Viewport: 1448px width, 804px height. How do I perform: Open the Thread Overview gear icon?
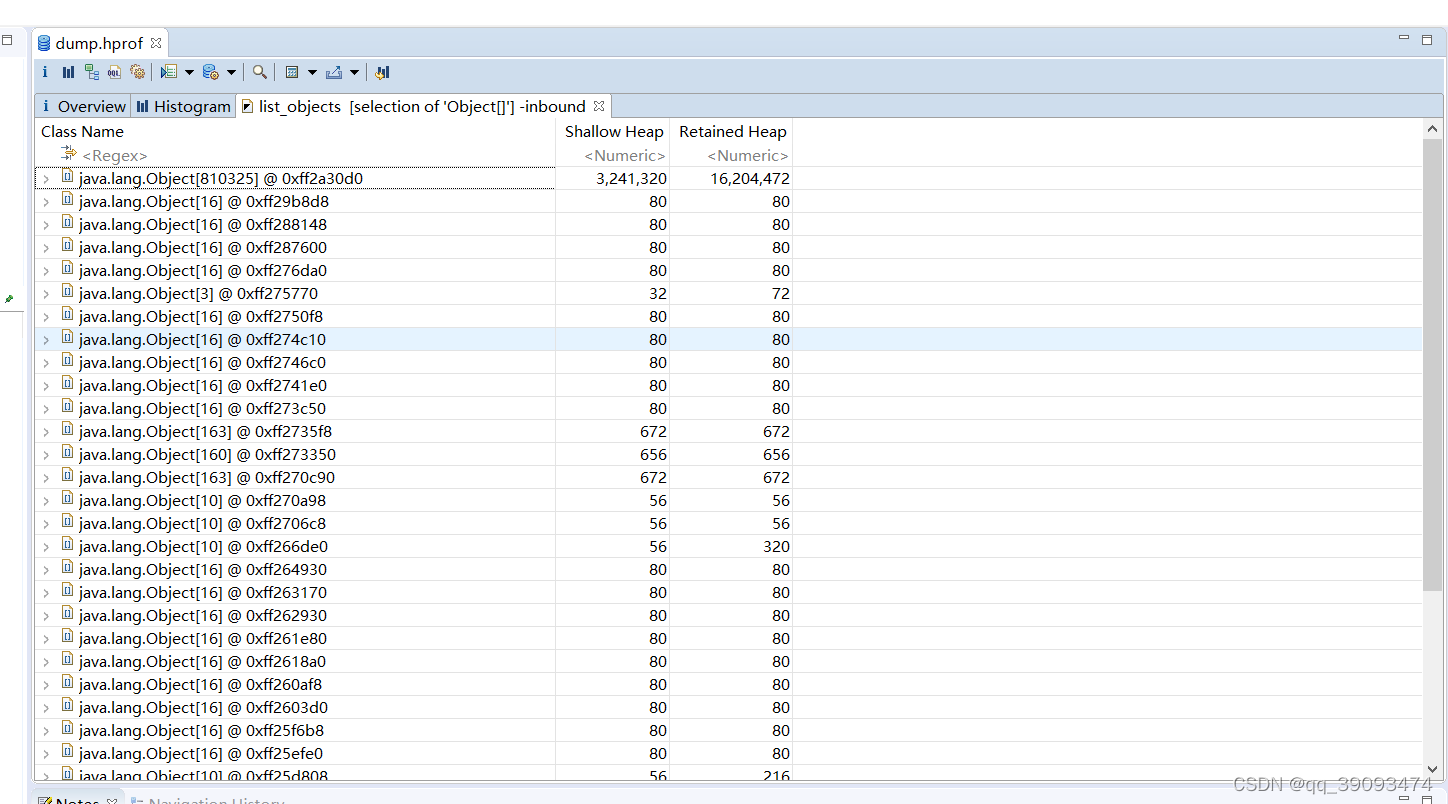[x=138, y=72]
